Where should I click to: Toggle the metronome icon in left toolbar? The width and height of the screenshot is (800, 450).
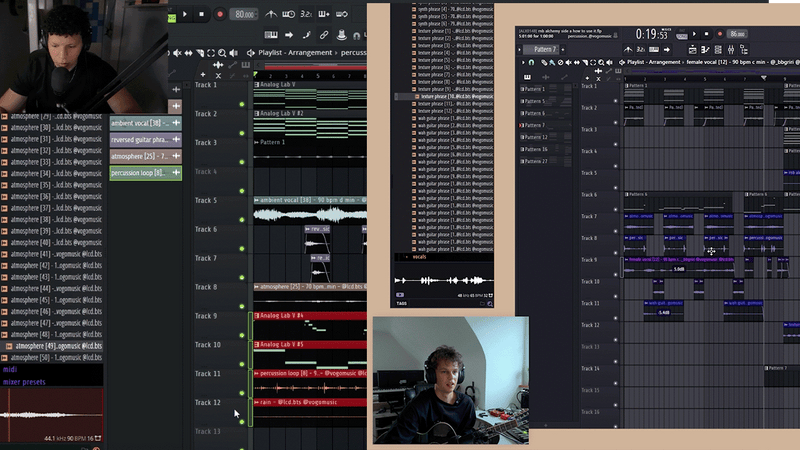pyautogui.click(x=271, y=14)
